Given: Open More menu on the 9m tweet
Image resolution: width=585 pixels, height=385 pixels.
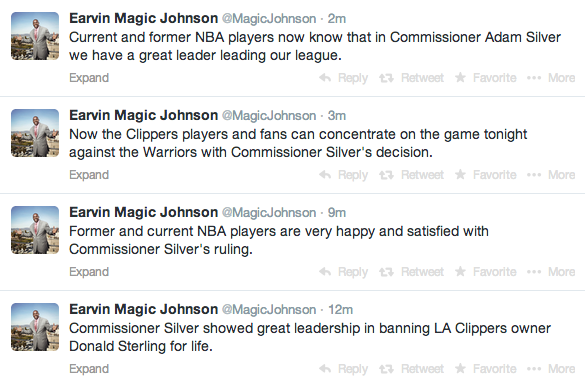Looking at the screenshot, I should [x=551, y=272].
